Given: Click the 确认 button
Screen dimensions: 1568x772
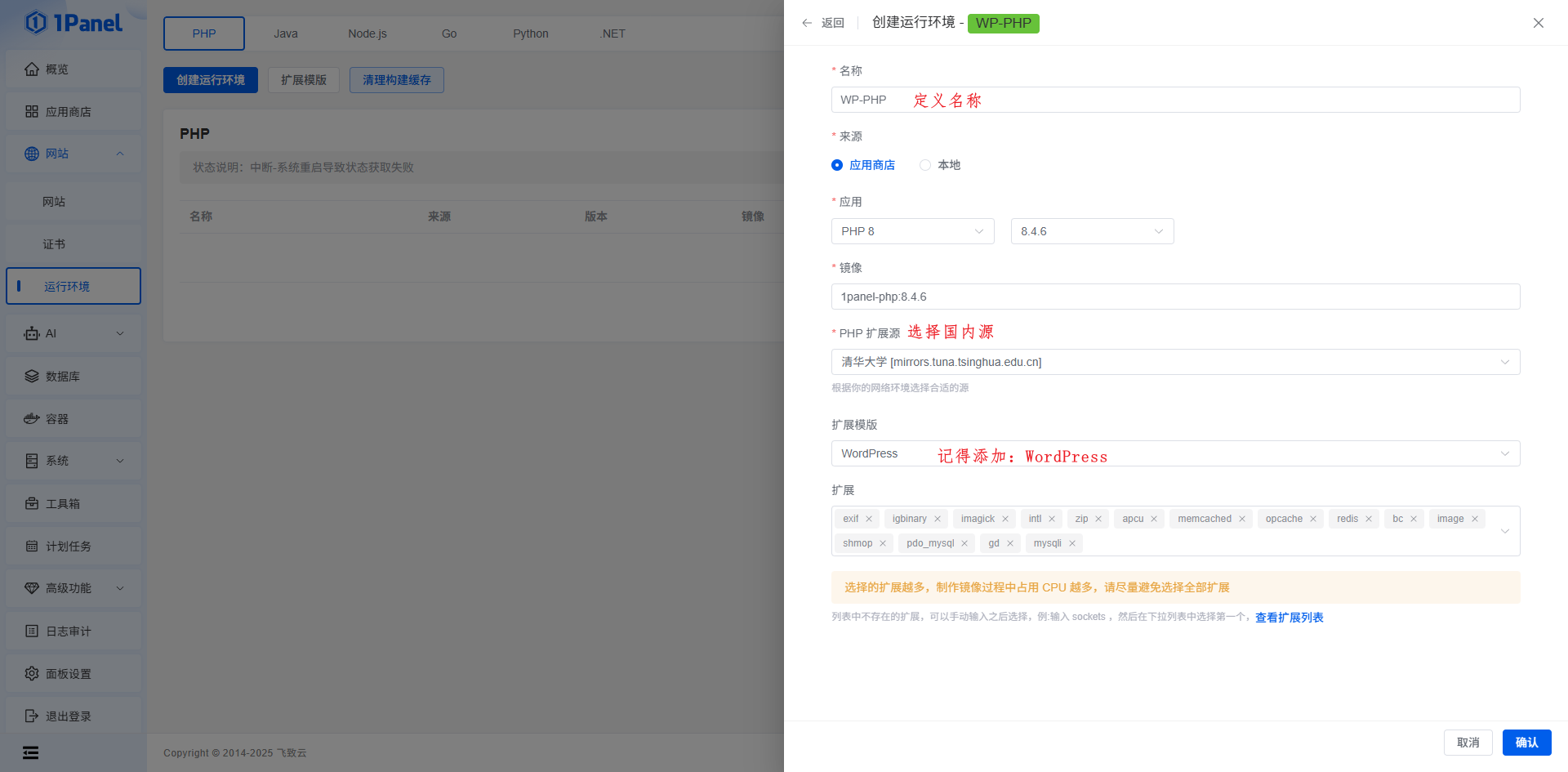Looking at the screenshot, I should click(x=1527, y=743).
